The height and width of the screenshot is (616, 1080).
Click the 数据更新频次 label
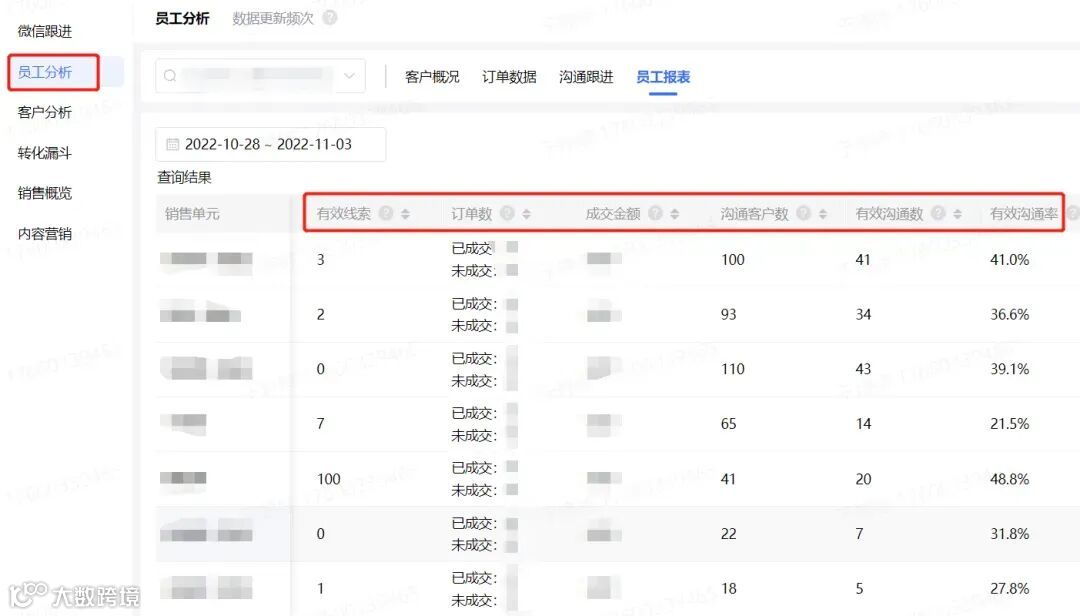point(273,19)
